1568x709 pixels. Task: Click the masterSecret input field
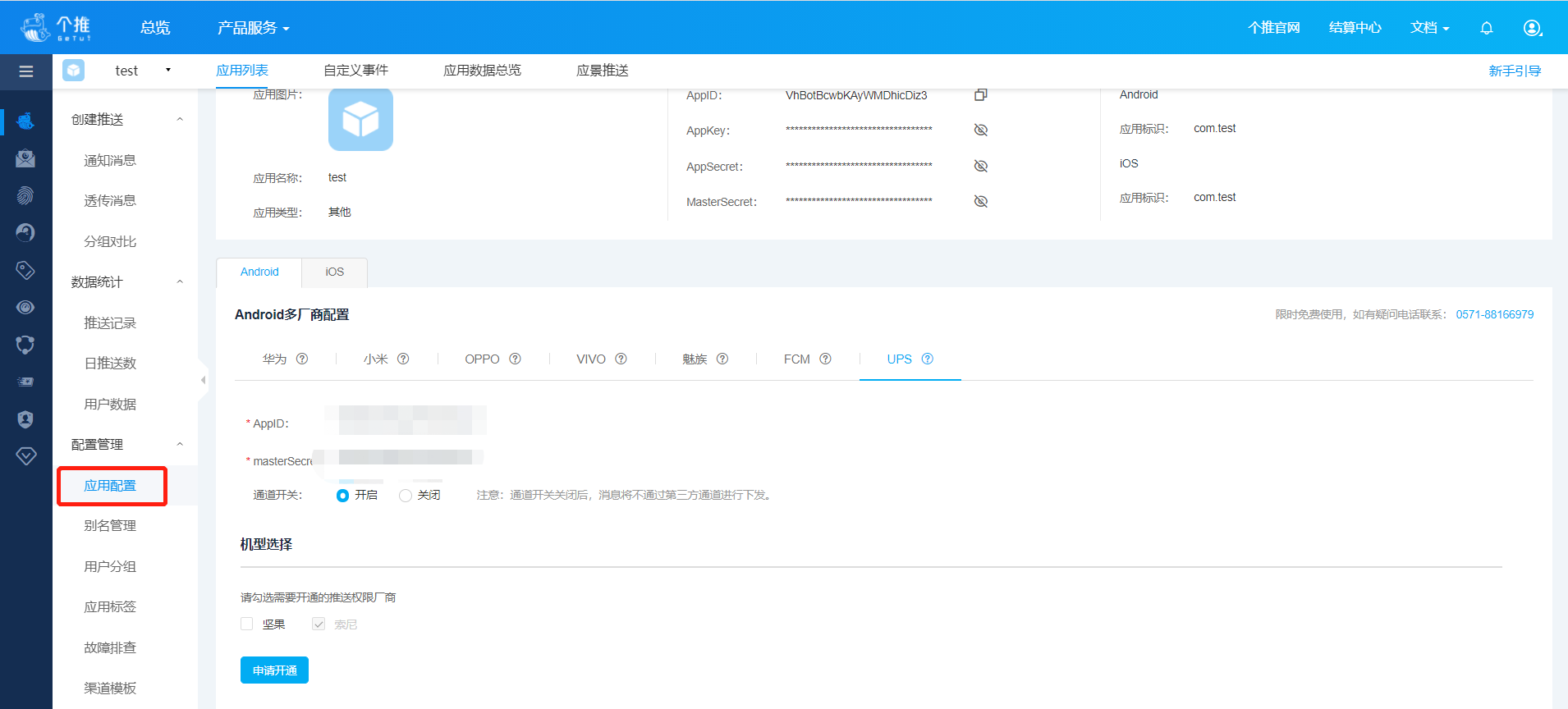[398, 457]
